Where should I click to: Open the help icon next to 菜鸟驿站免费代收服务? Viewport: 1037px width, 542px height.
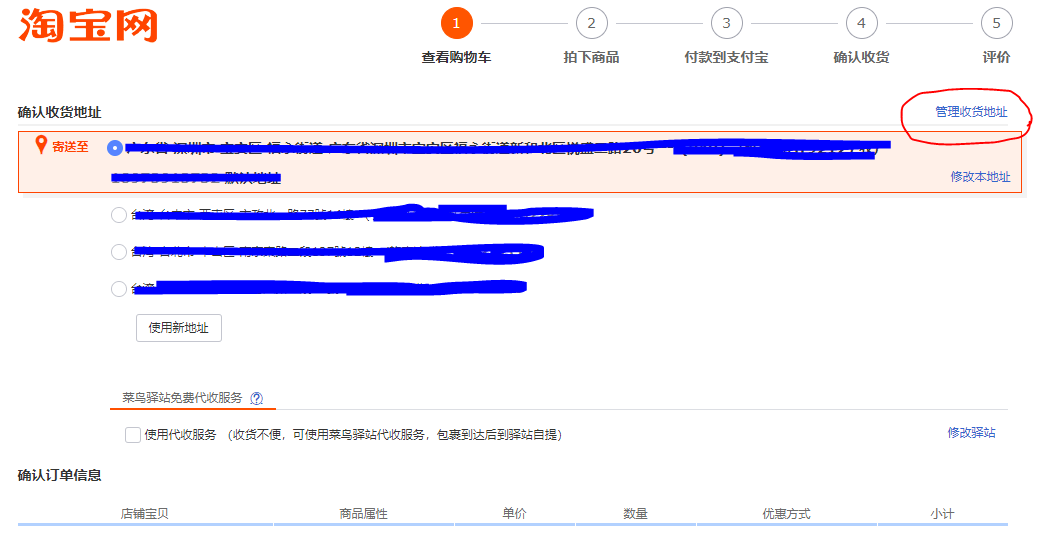257,398
